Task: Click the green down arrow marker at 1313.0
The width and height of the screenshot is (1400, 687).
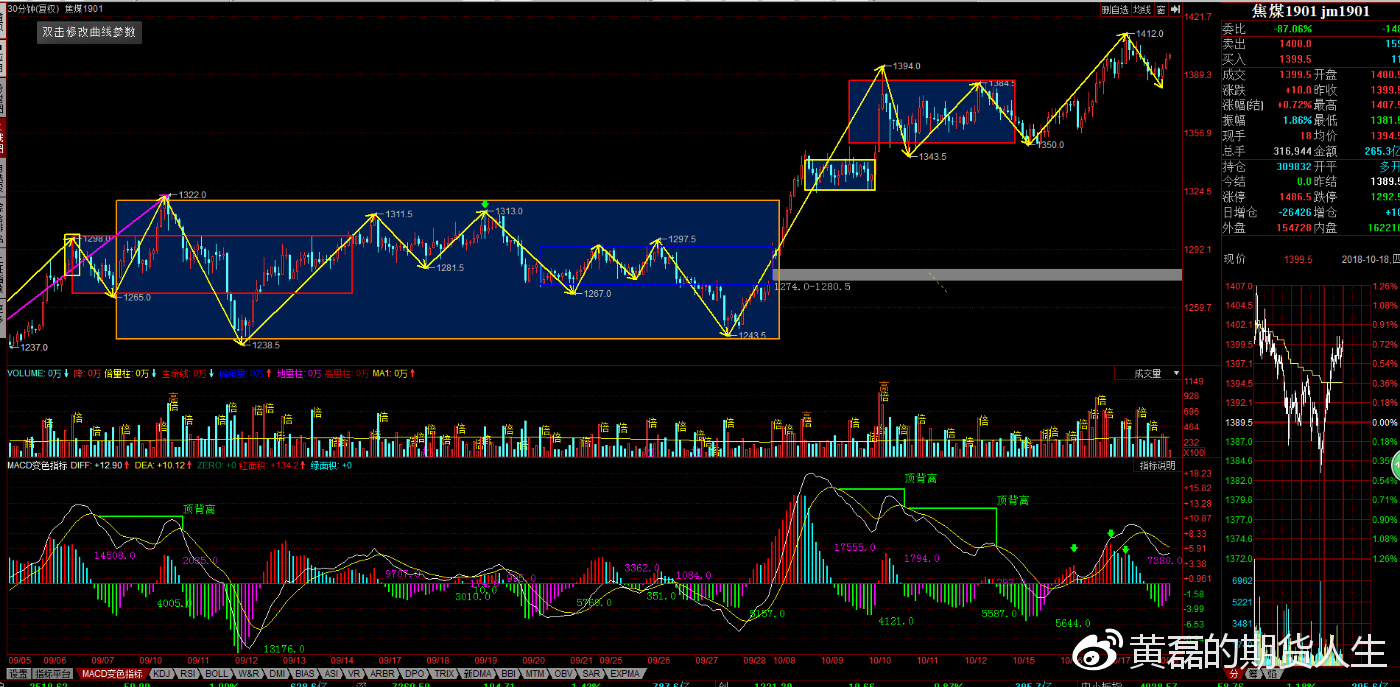Action: [x=485, y=204]
